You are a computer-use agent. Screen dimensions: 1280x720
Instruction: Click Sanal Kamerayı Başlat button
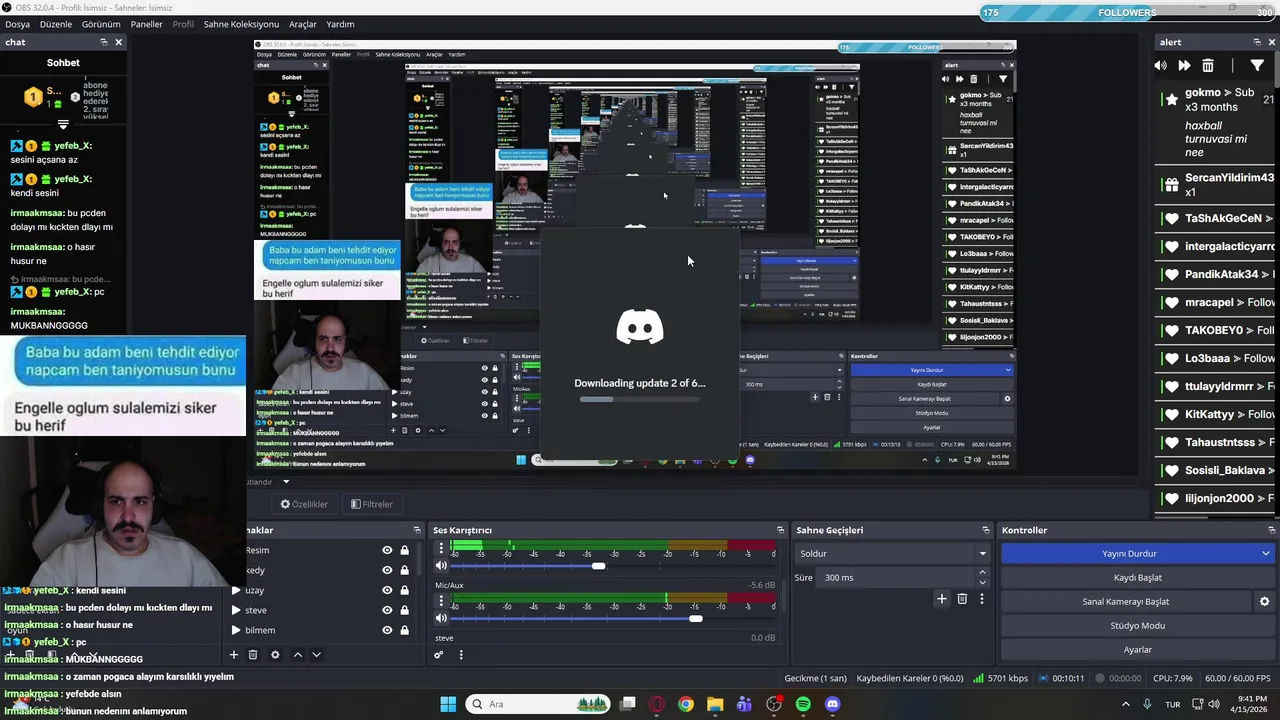tap(1126, 601)
